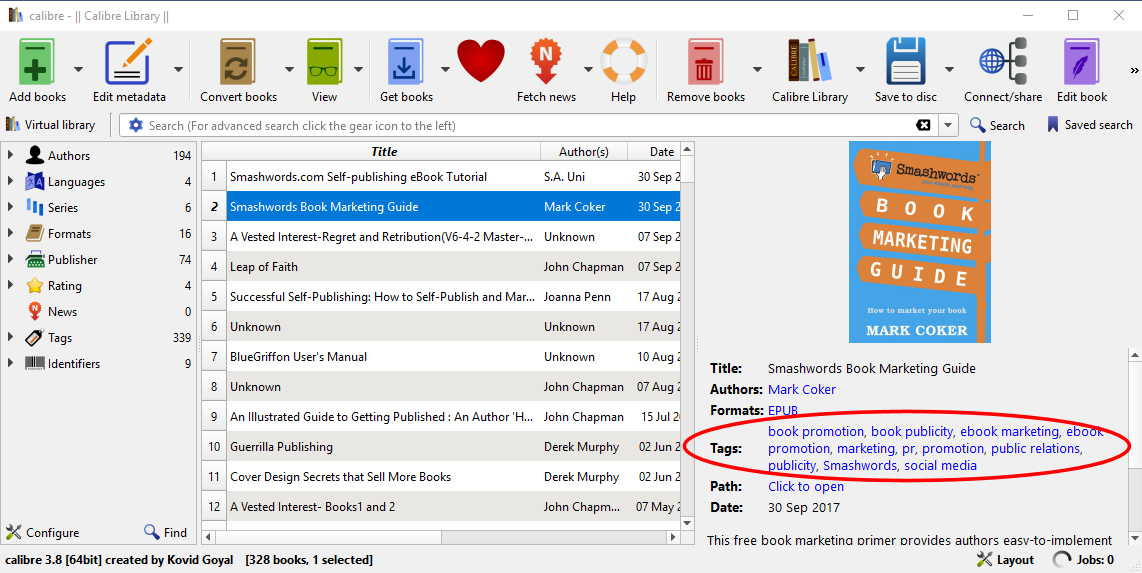Click the Remove books trash icon
Screen dimensions: 1142x573
click(x=705, y=63)
